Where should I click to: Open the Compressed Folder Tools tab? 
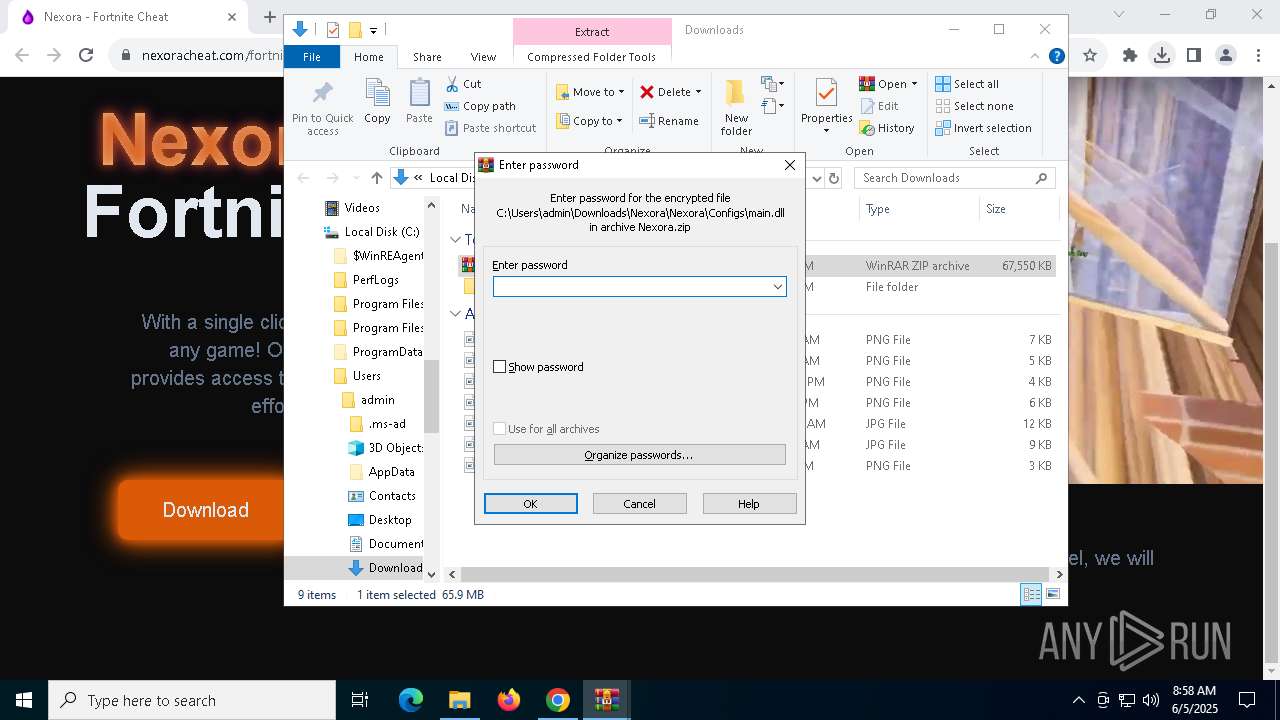[592, 57]
